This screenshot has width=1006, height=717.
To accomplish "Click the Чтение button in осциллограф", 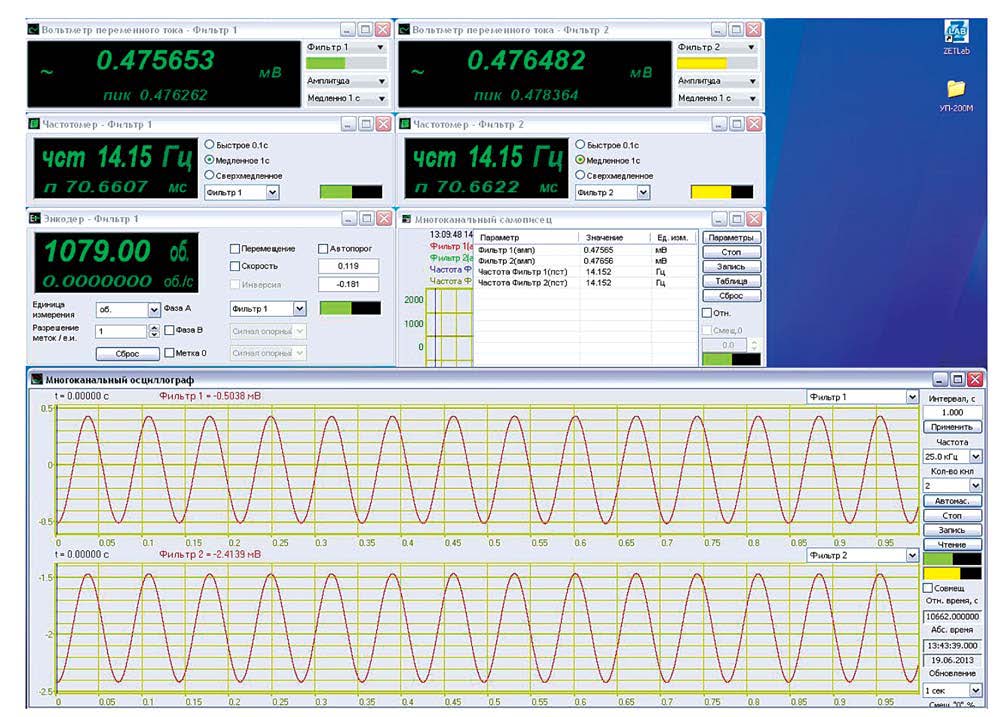I will pyautogui.click(x=952, y=544).
